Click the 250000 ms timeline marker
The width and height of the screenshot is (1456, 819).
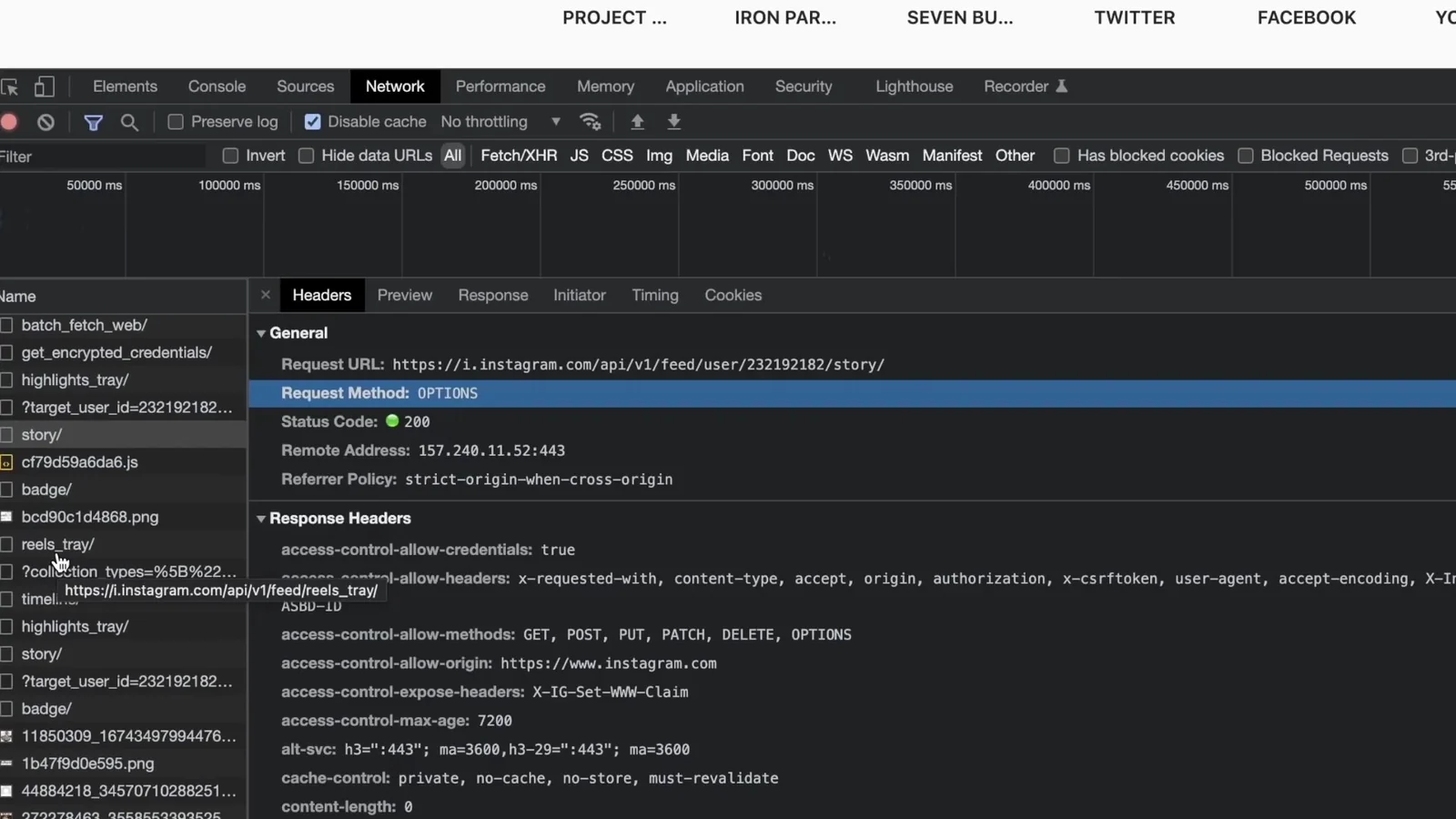[643, 185]
